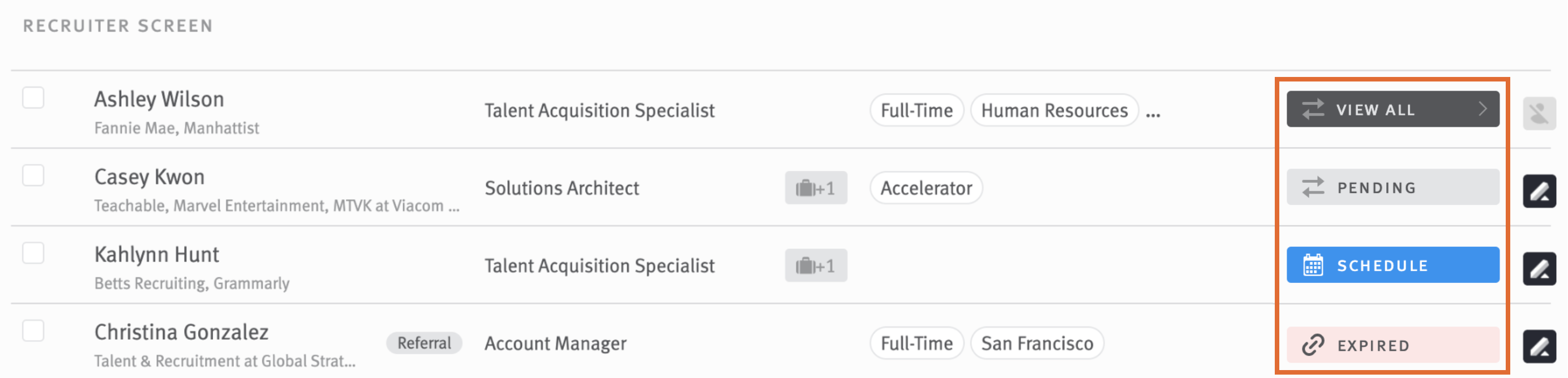The height and width of the screenshot is (378, 1568).
Task: Check the checkbox for Casey Kwon
Action: (33, 175)
